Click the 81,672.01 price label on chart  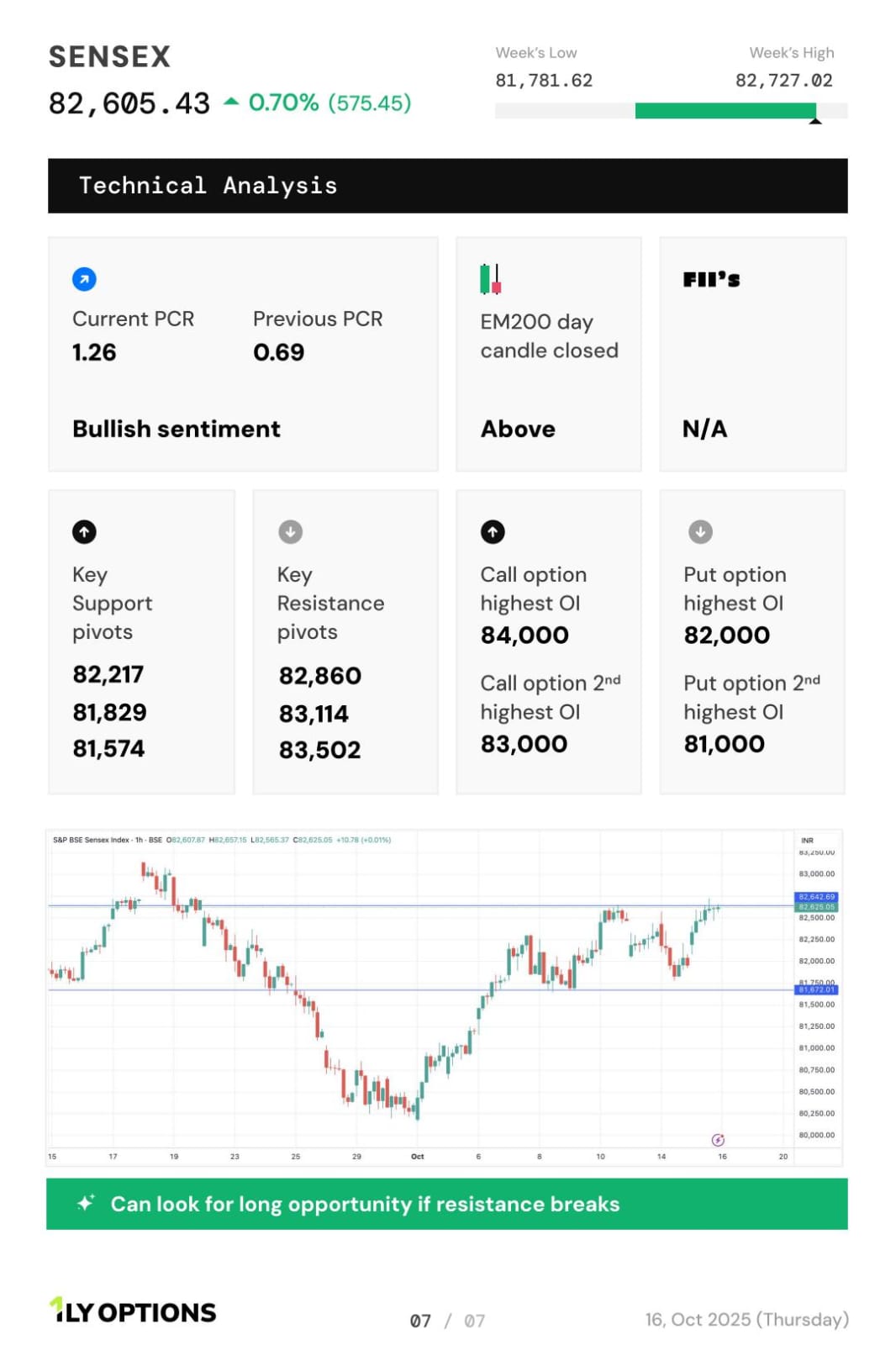tap(816, 989)
